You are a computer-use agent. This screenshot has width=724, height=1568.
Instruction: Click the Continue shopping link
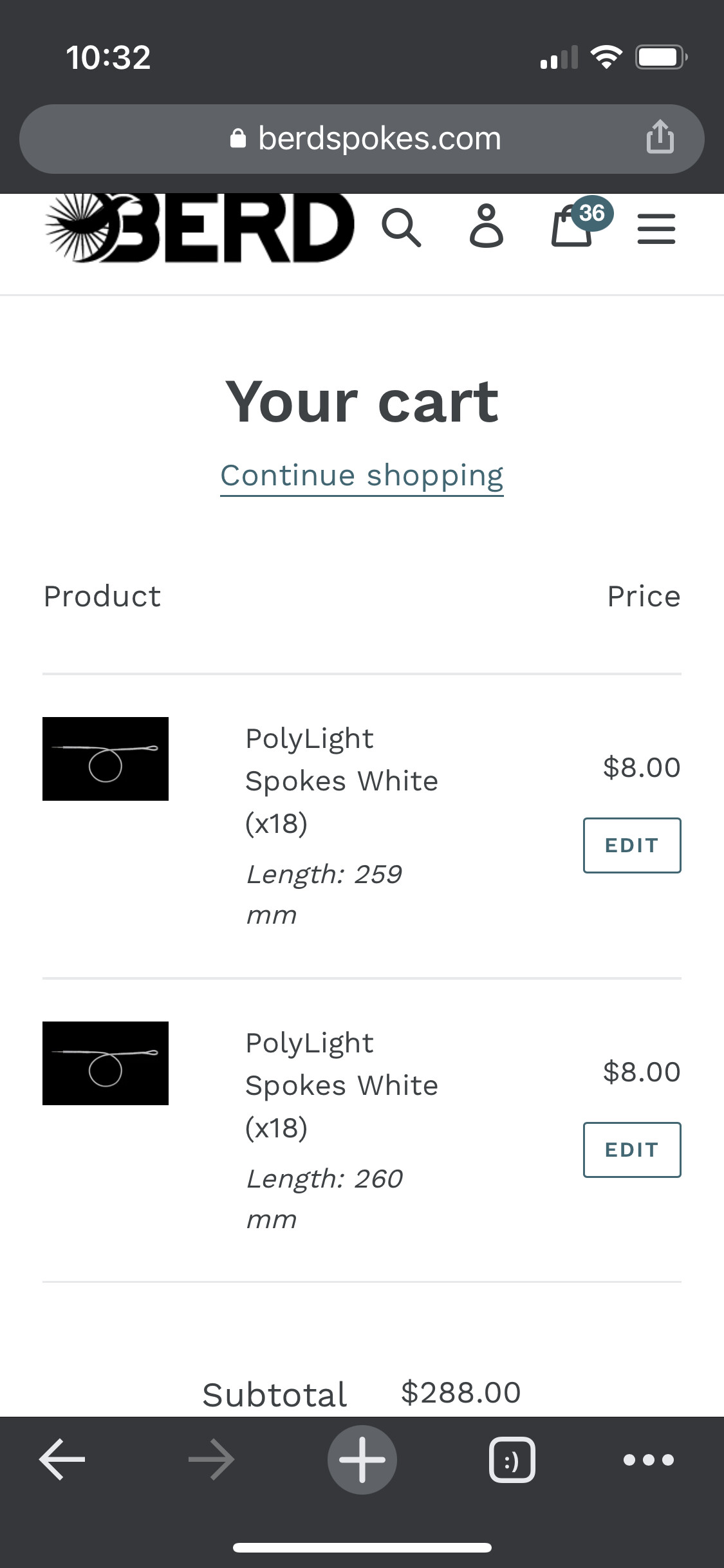click(362, 476)
